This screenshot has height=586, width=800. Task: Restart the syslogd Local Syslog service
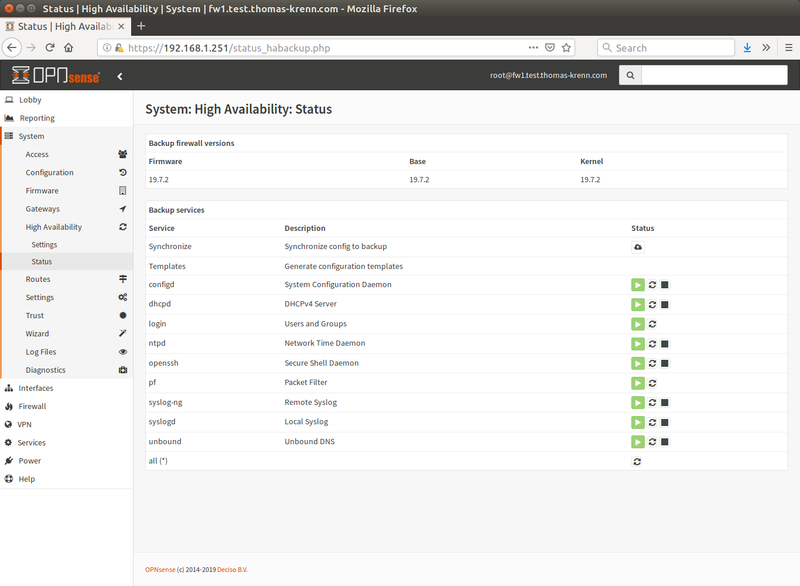pyautogui.click(x=652, y=422)
